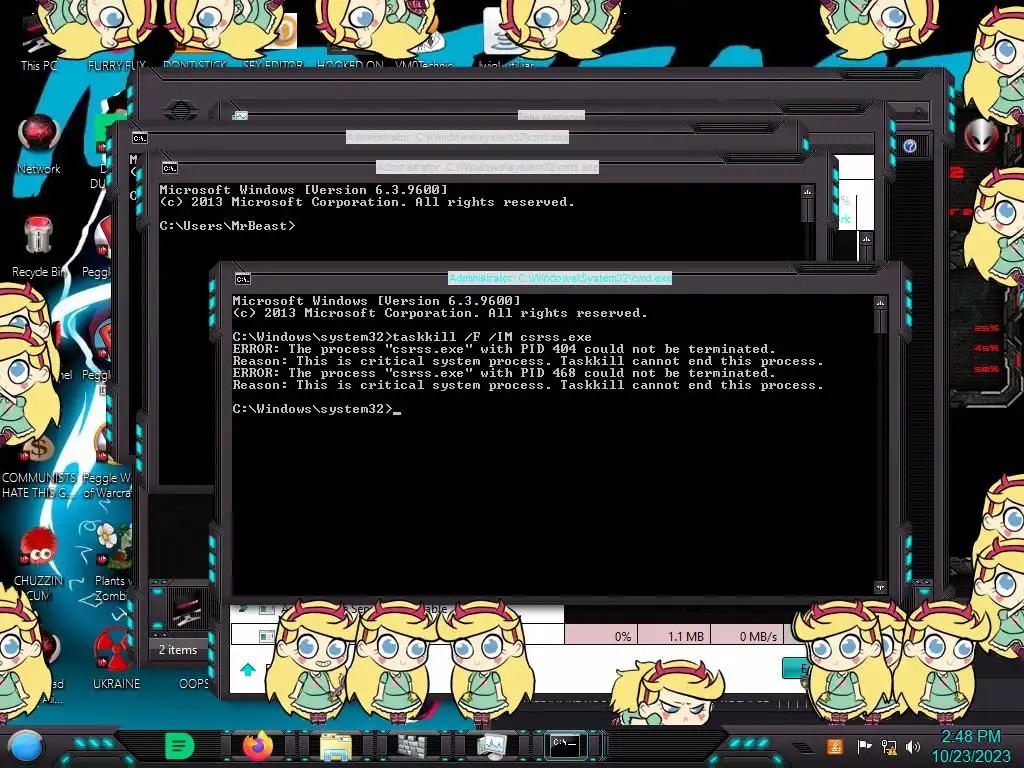
Task: Click the error line mentioning PID 404
Action: pos(504,349)
